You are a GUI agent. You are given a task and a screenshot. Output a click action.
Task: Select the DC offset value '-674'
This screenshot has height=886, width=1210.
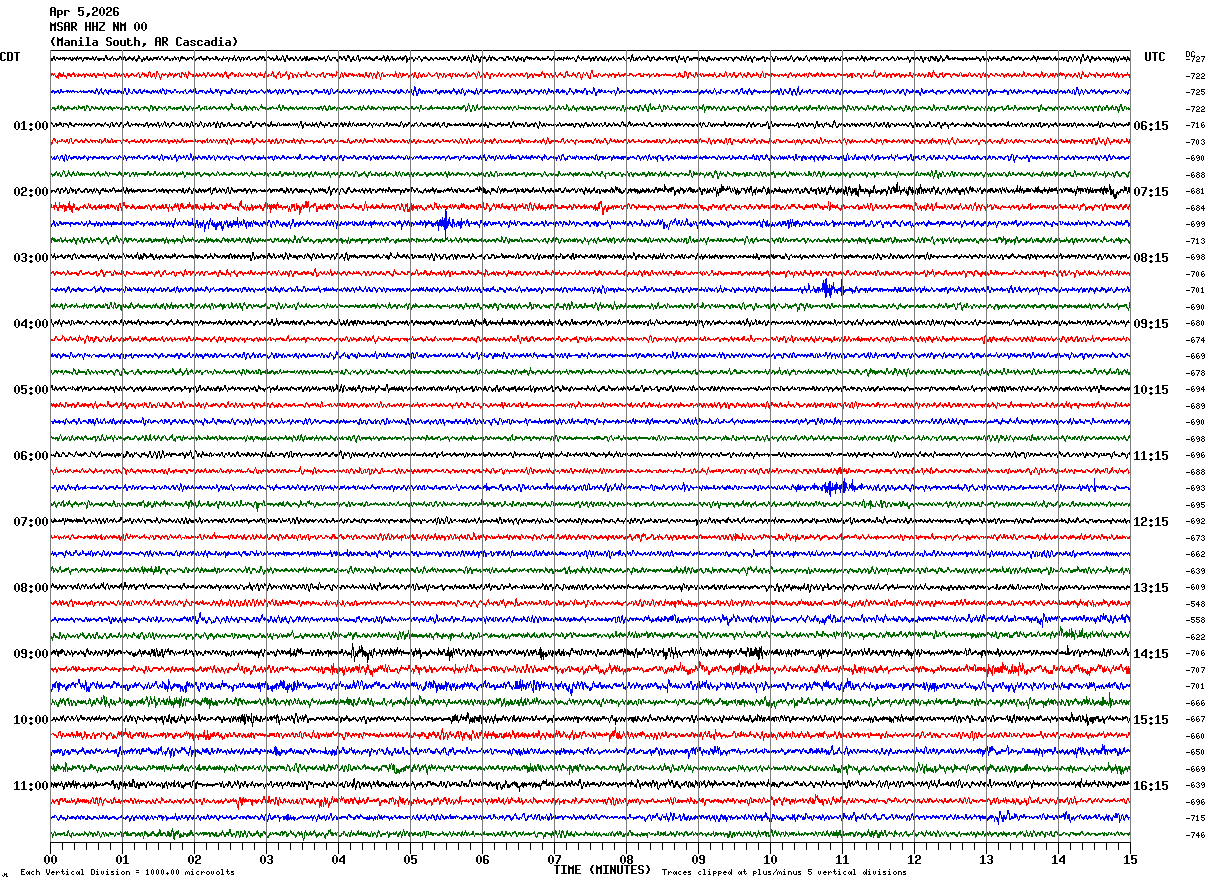[1195, 340]
